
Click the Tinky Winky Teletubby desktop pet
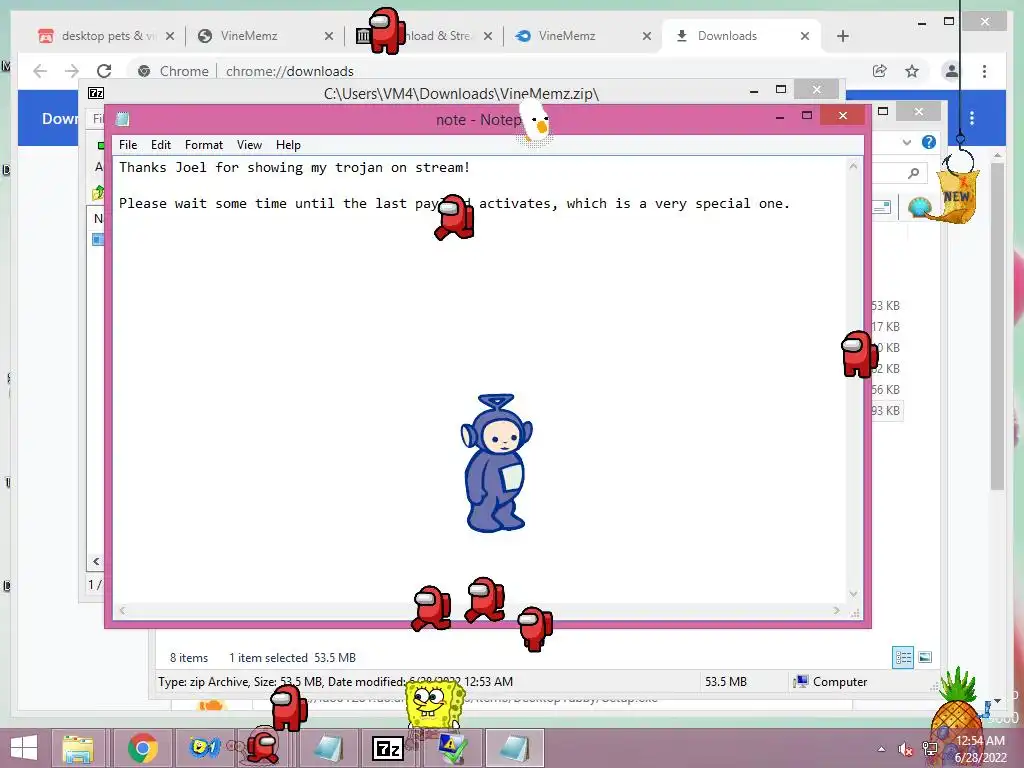pyautogui.click(x=496, y=464)
